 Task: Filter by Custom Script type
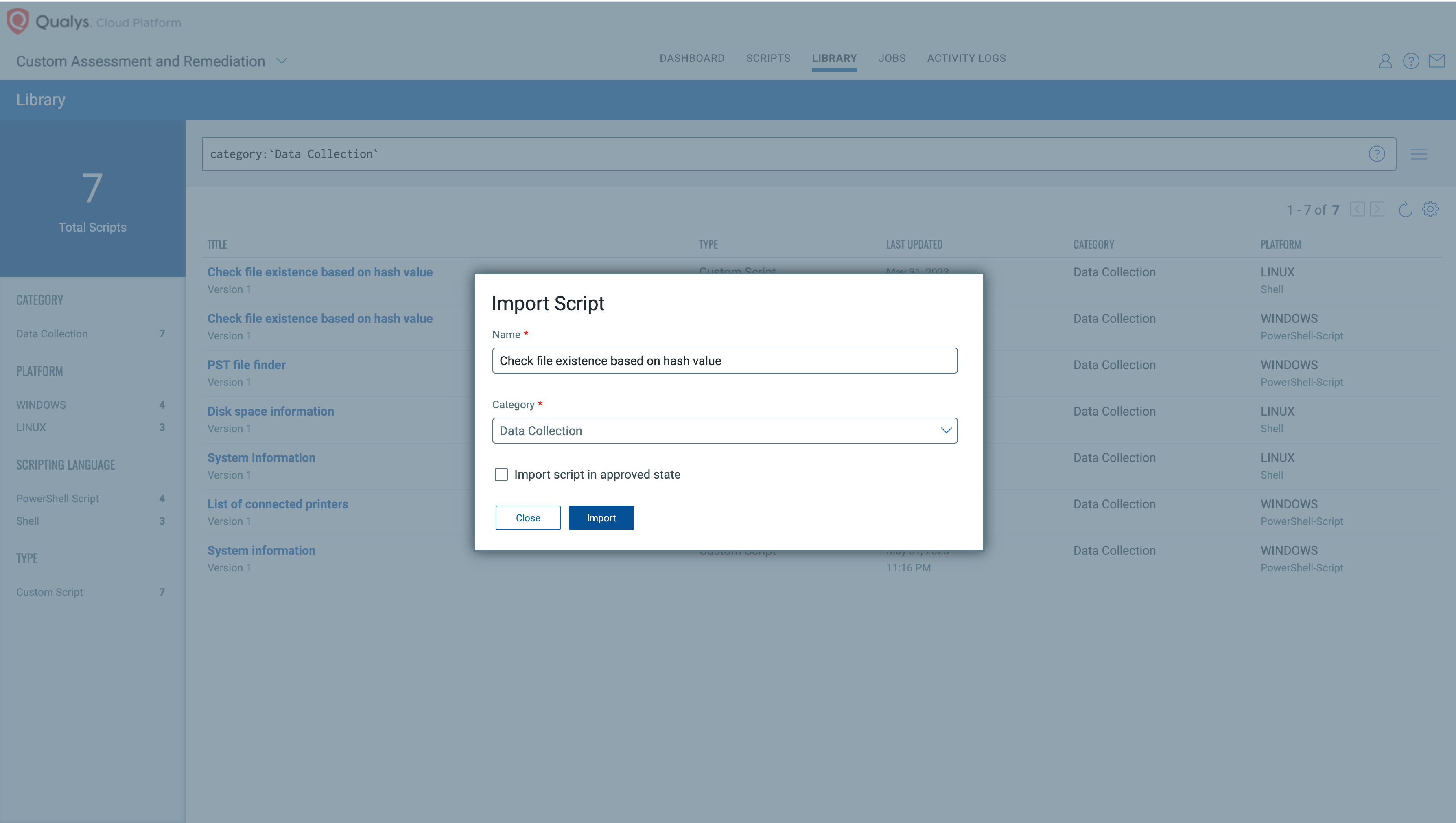click(x=50, y=592)
